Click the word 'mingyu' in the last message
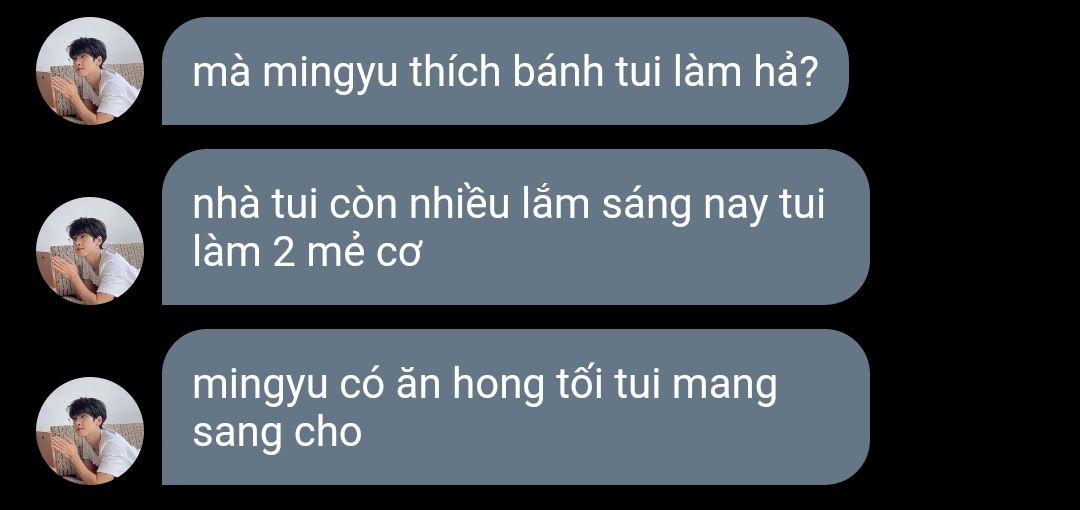The image size is (1080, 510). pos(260,387)
